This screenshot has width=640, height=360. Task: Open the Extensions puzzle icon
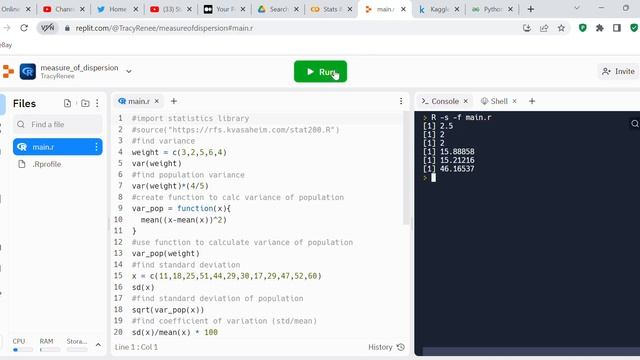click(x=600, y=28)
